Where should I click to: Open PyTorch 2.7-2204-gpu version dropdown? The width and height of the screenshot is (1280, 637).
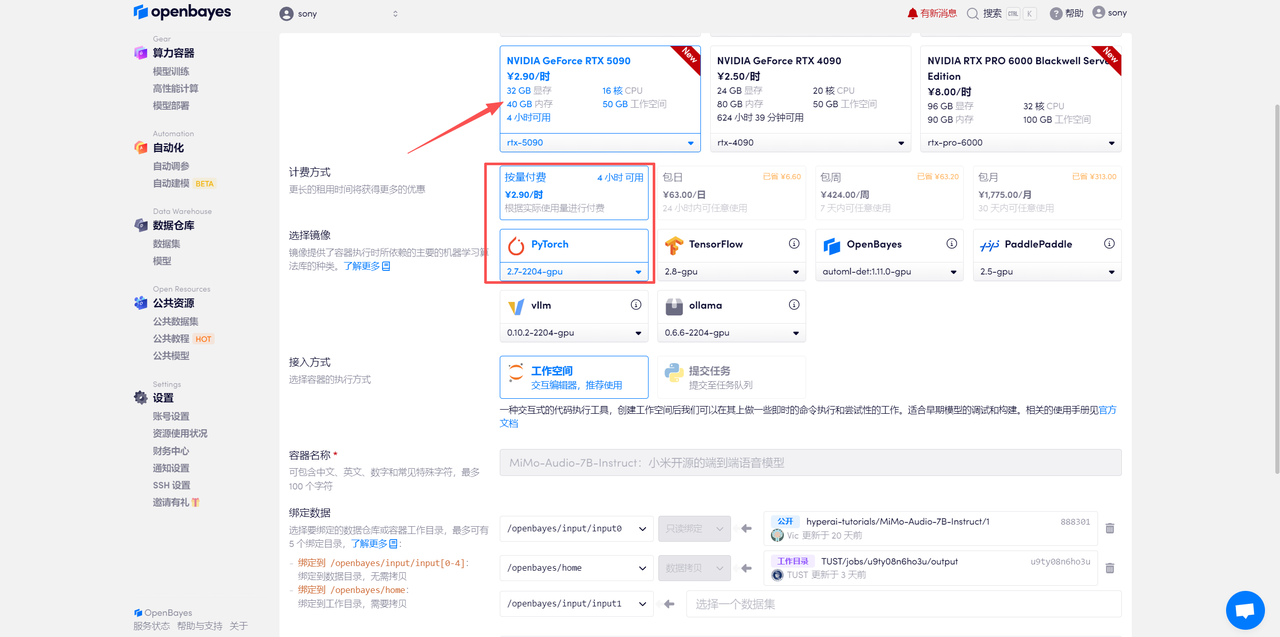(x=574, y=272)
